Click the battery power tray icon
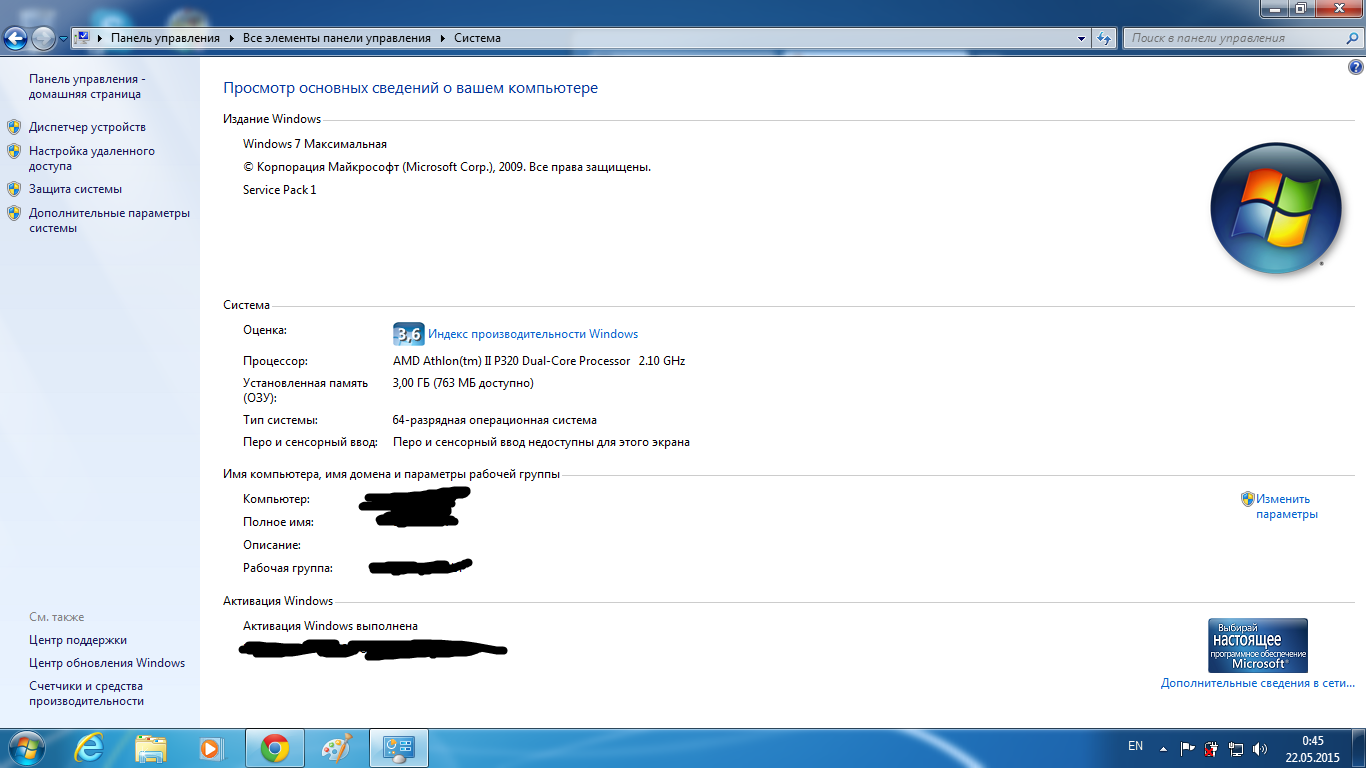The image size is (1366, 768). (1212, 748)
